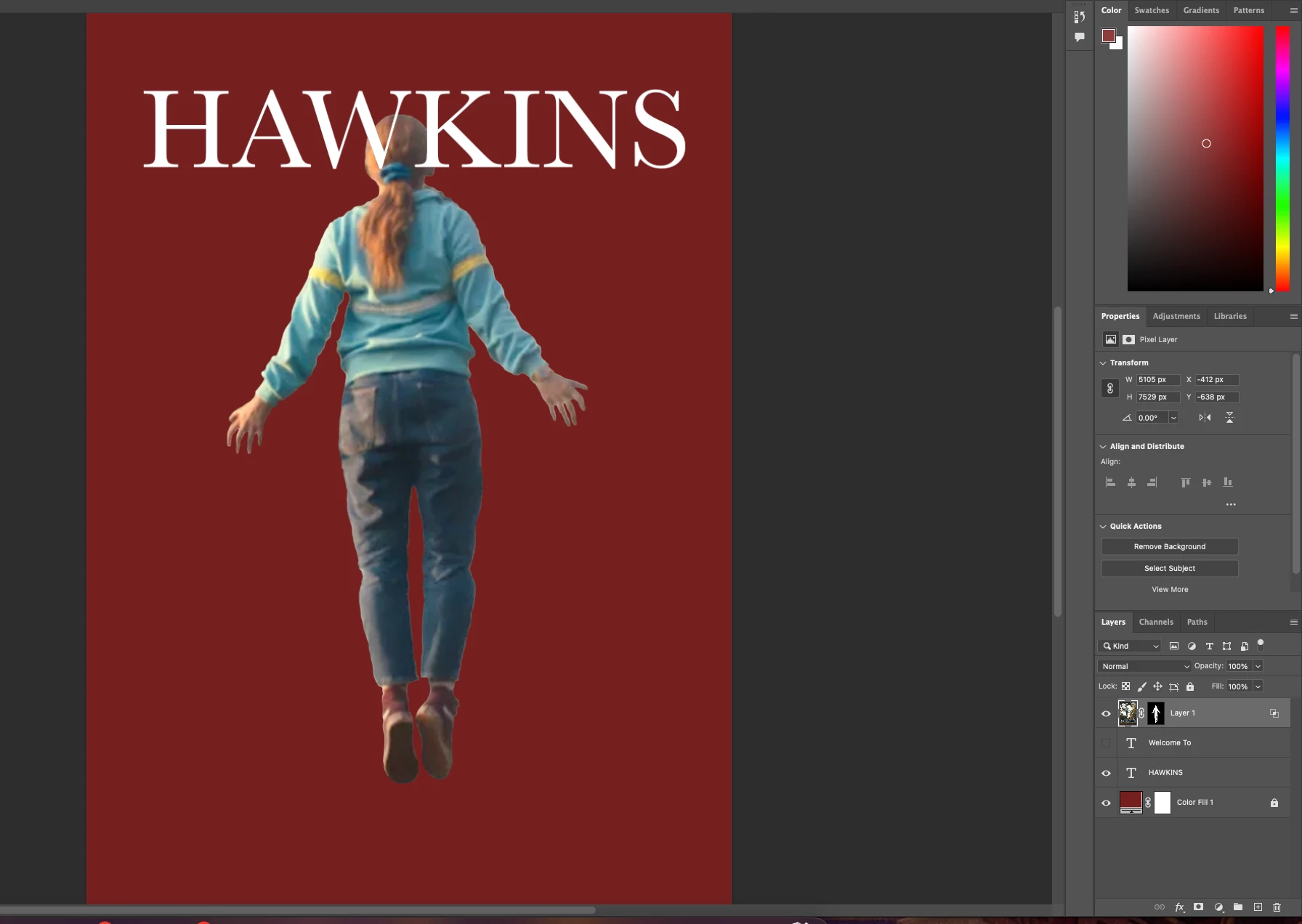Open the Layers panel menu
The height and width of the screenshot is (924, 1302).
pos(1293,622)
